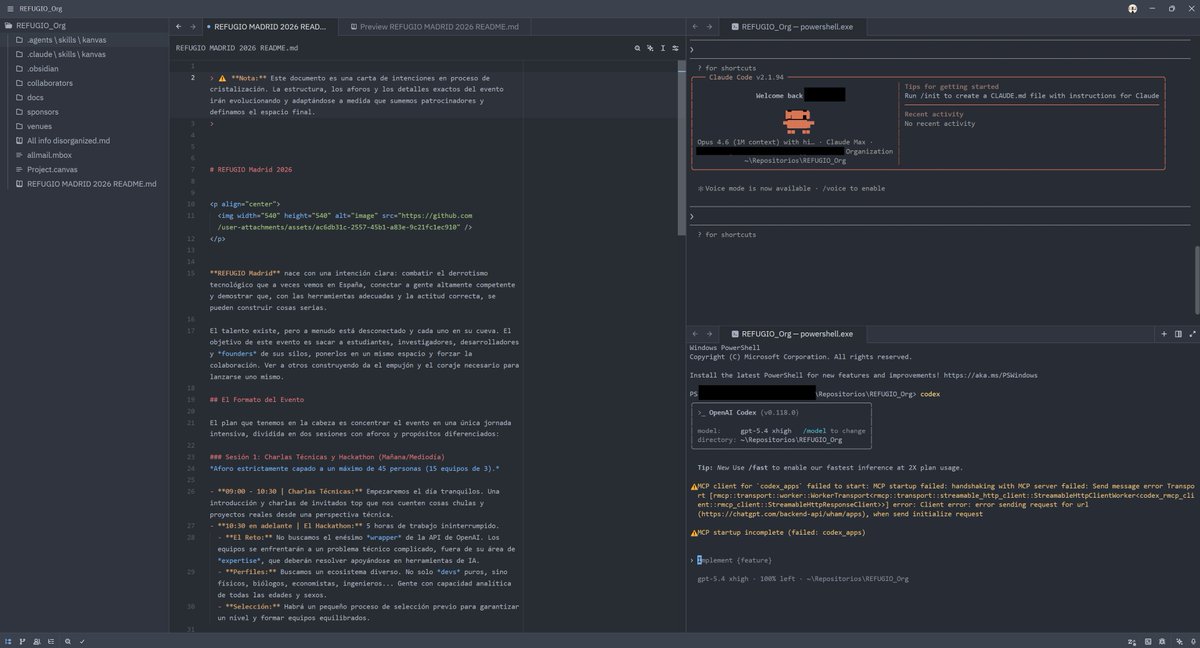This screenshot has height=648, width=1200.
Task: Click the Claude Code prompt input line
Action: click(x=940, y=216)
